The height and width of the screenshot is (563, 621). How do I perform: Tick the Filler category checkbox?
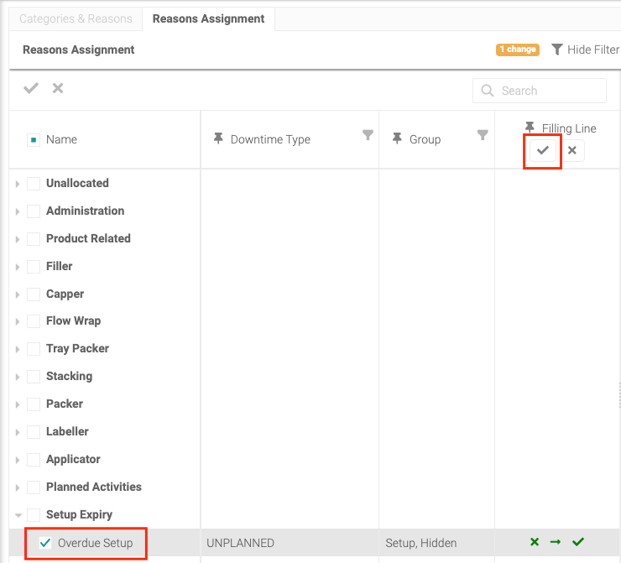click(x=34, y=267)
